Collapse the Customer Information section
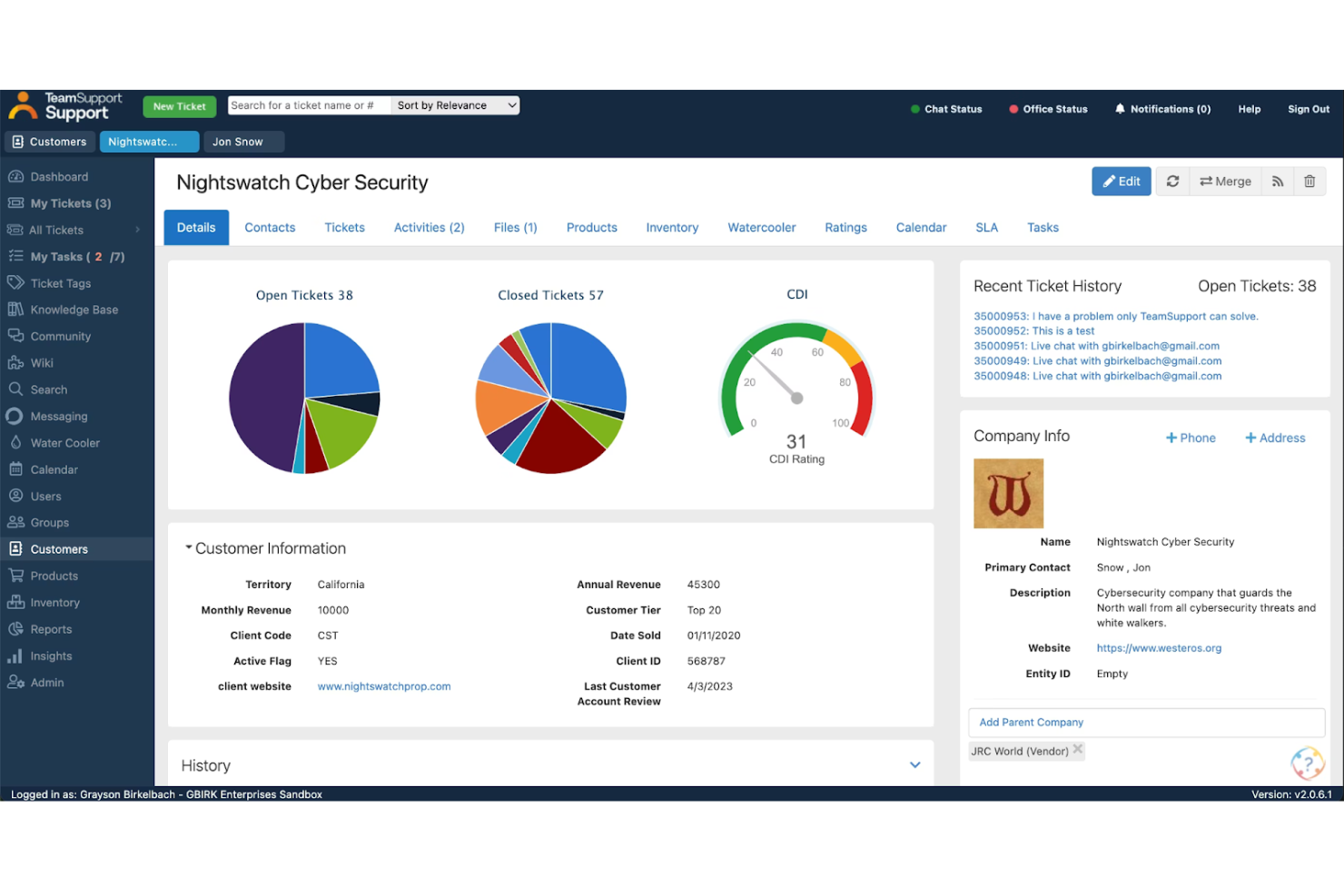Image resolution: width=1344 pixels, height=896 pixels. (x=189, y=548)
